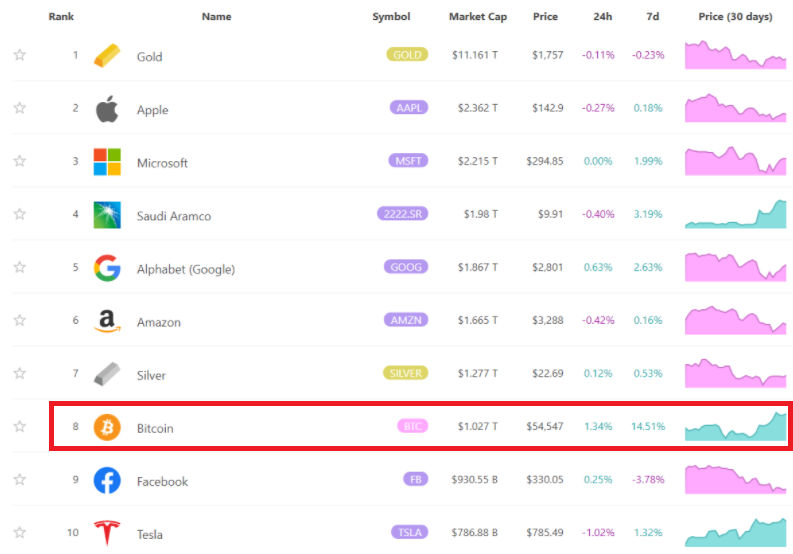The height and width of the screenshot is (554, 793).
Task: Open the Facebook company link
Action: (162, 482)
